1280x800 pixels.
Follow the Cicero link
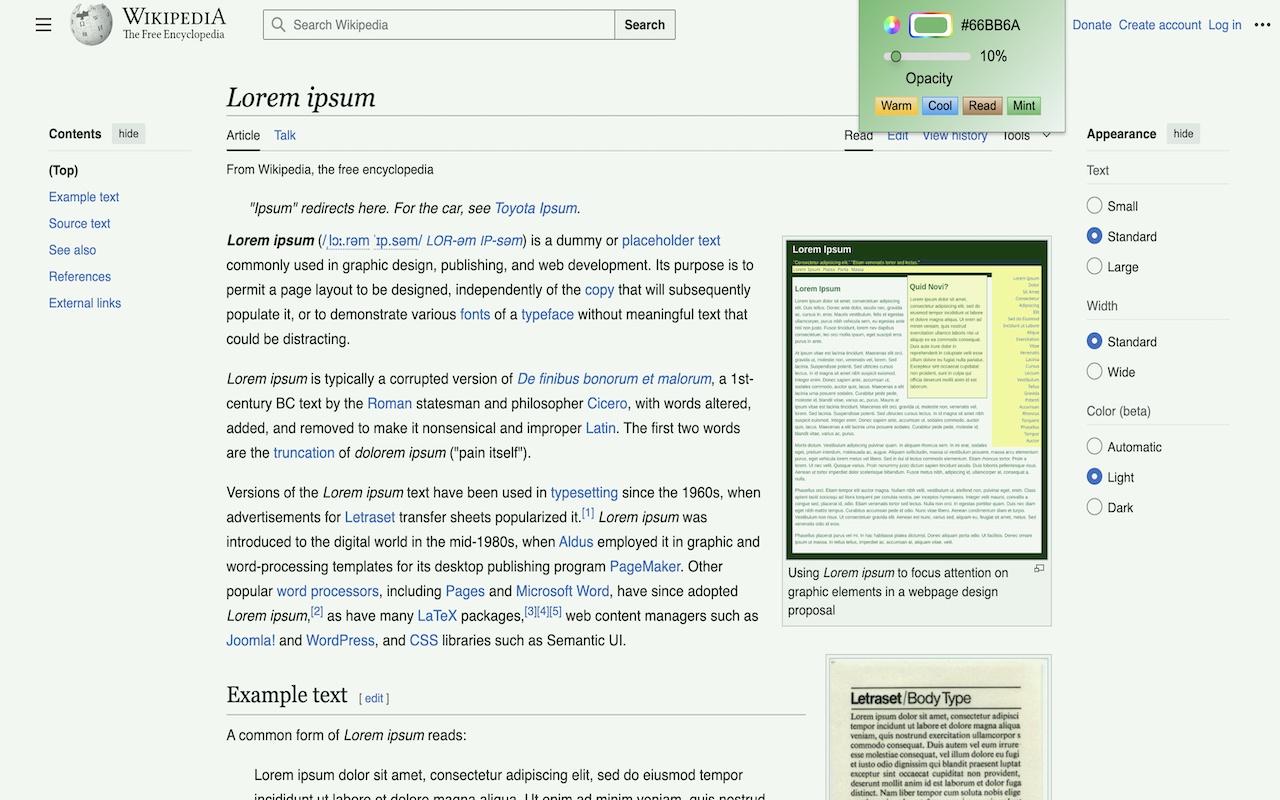(607, 403)
